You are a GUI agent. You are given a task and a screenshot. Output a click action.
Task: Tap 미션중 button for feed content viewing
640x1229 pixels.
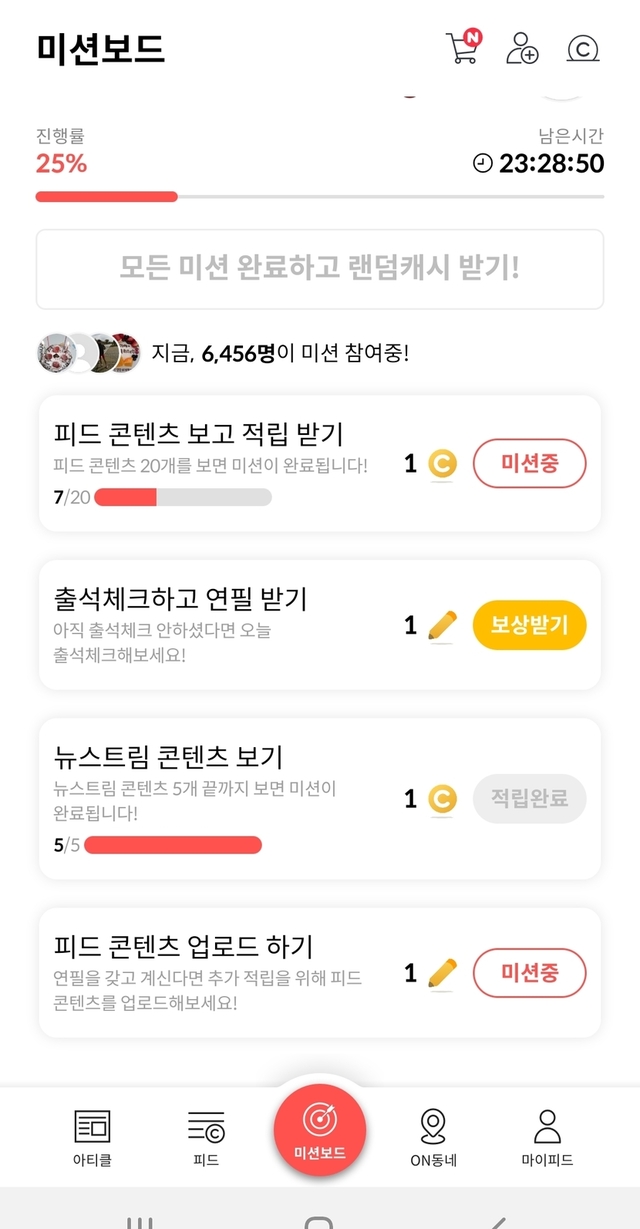[x=529, y=464]
